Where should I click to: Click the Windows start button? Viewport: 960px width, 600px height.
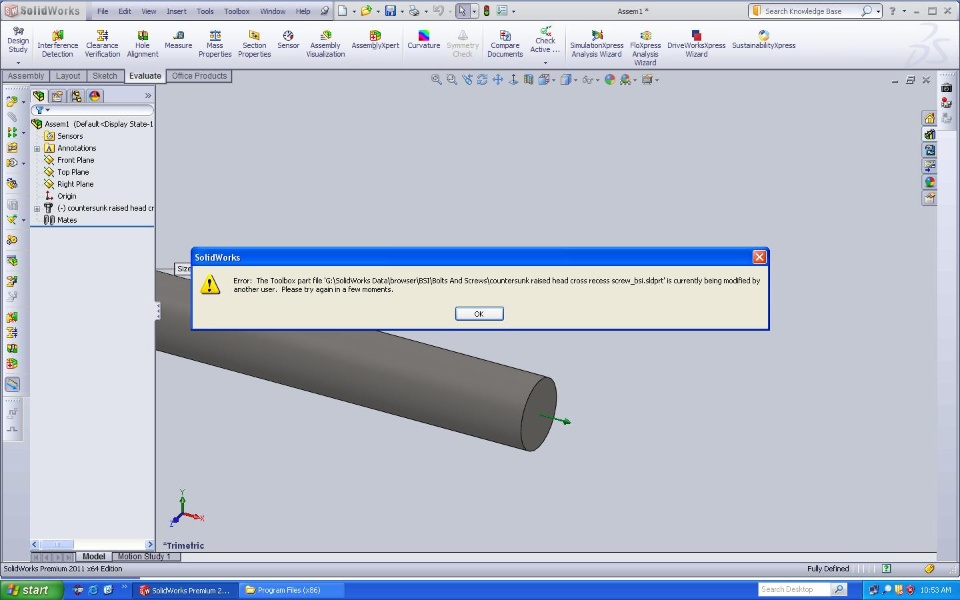[31, 590]
